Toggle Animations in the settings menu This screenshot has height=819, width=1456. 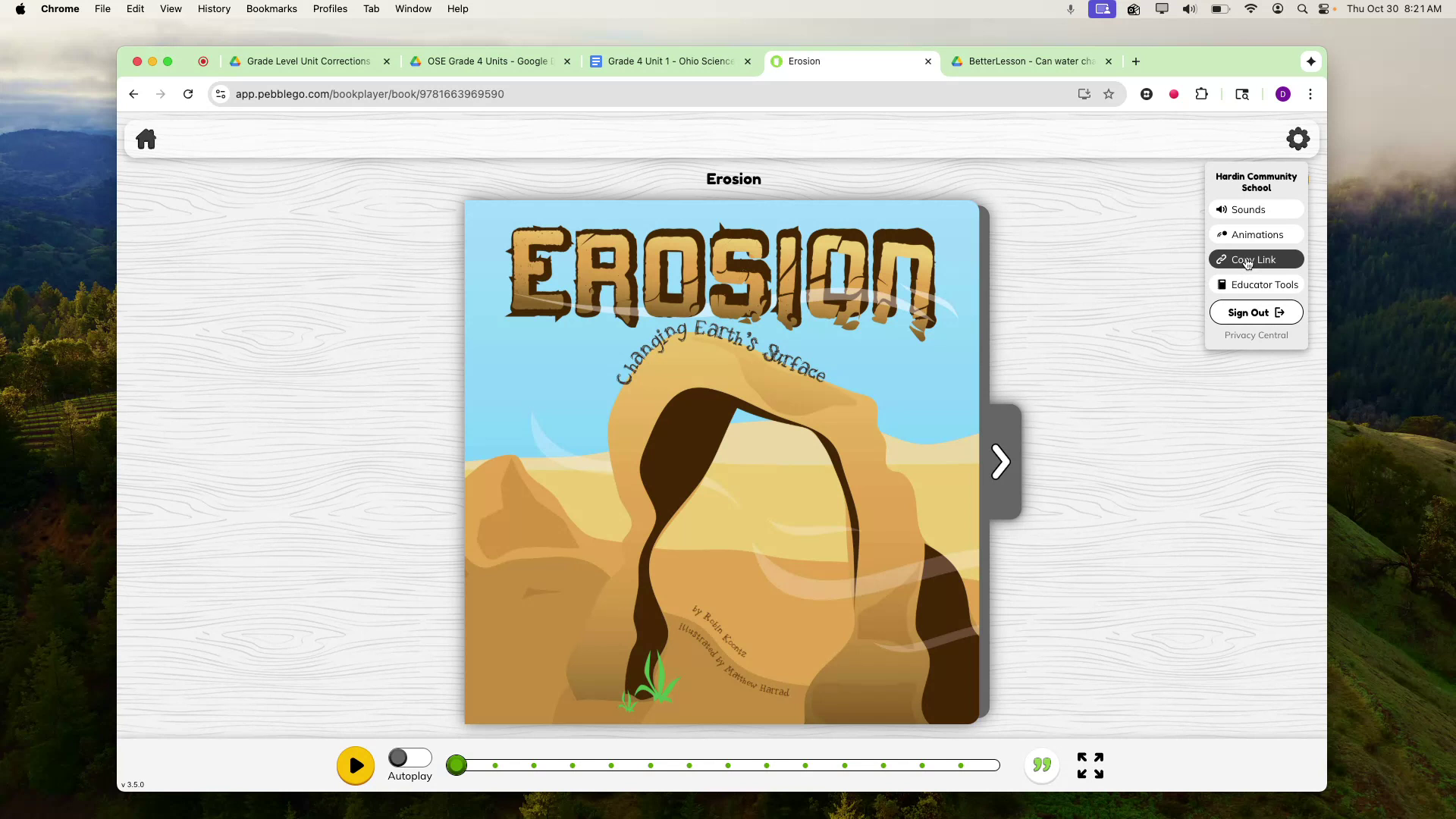pos(1255,234)
